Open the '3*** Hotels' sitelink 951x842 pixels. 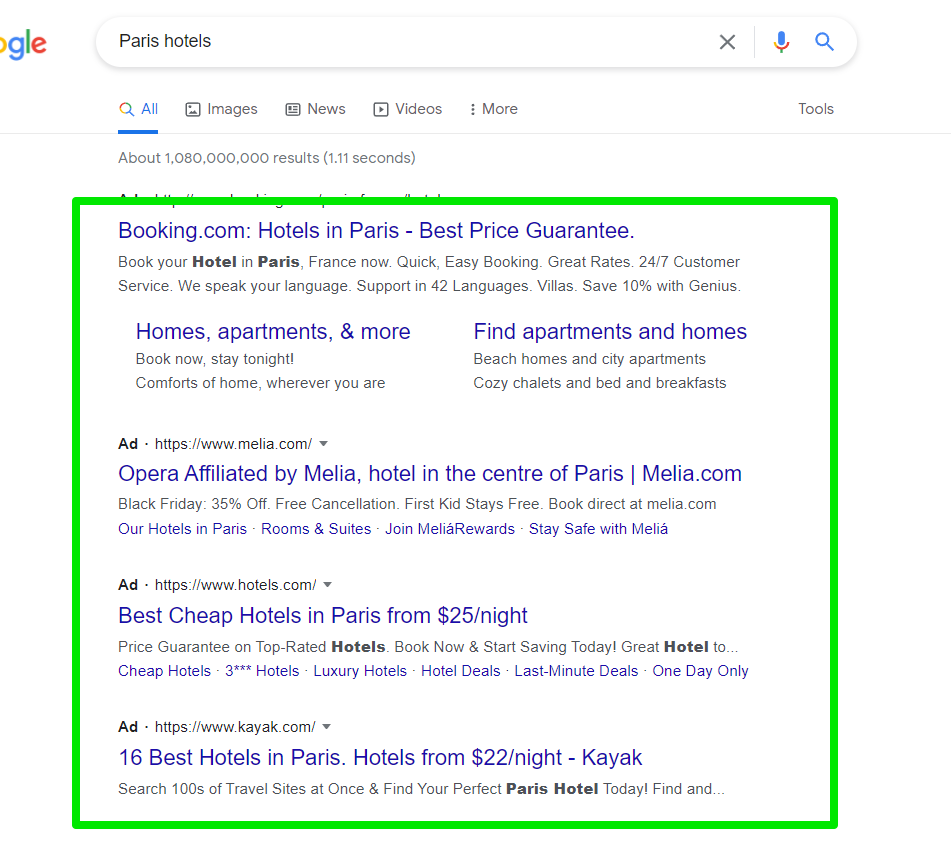tap(262, 671)
